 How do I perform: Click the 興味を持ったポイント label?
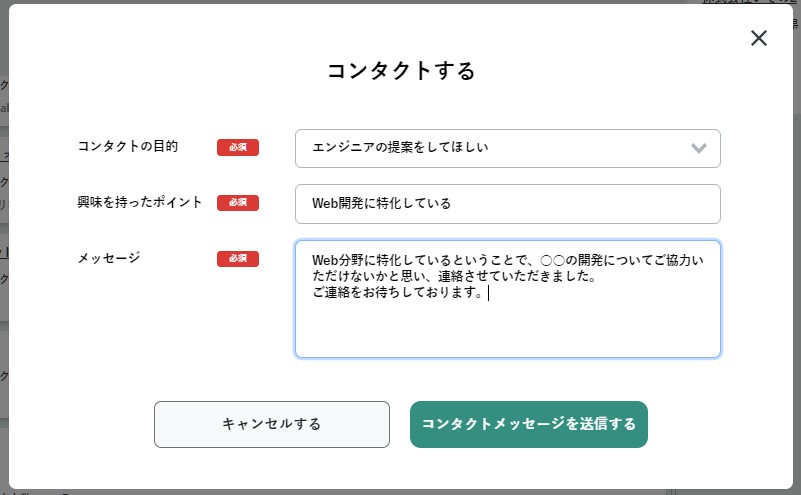pos(139,202)
